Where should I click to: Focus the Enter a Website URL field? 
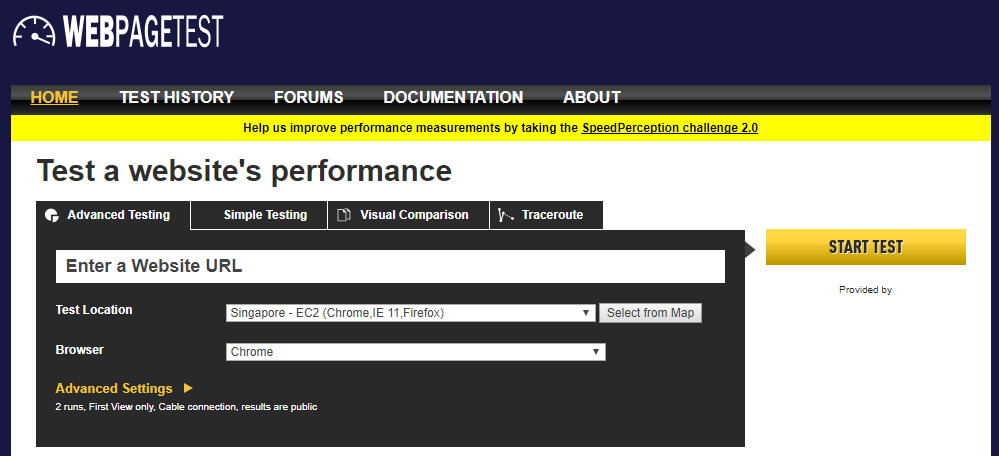coord(391,266)
